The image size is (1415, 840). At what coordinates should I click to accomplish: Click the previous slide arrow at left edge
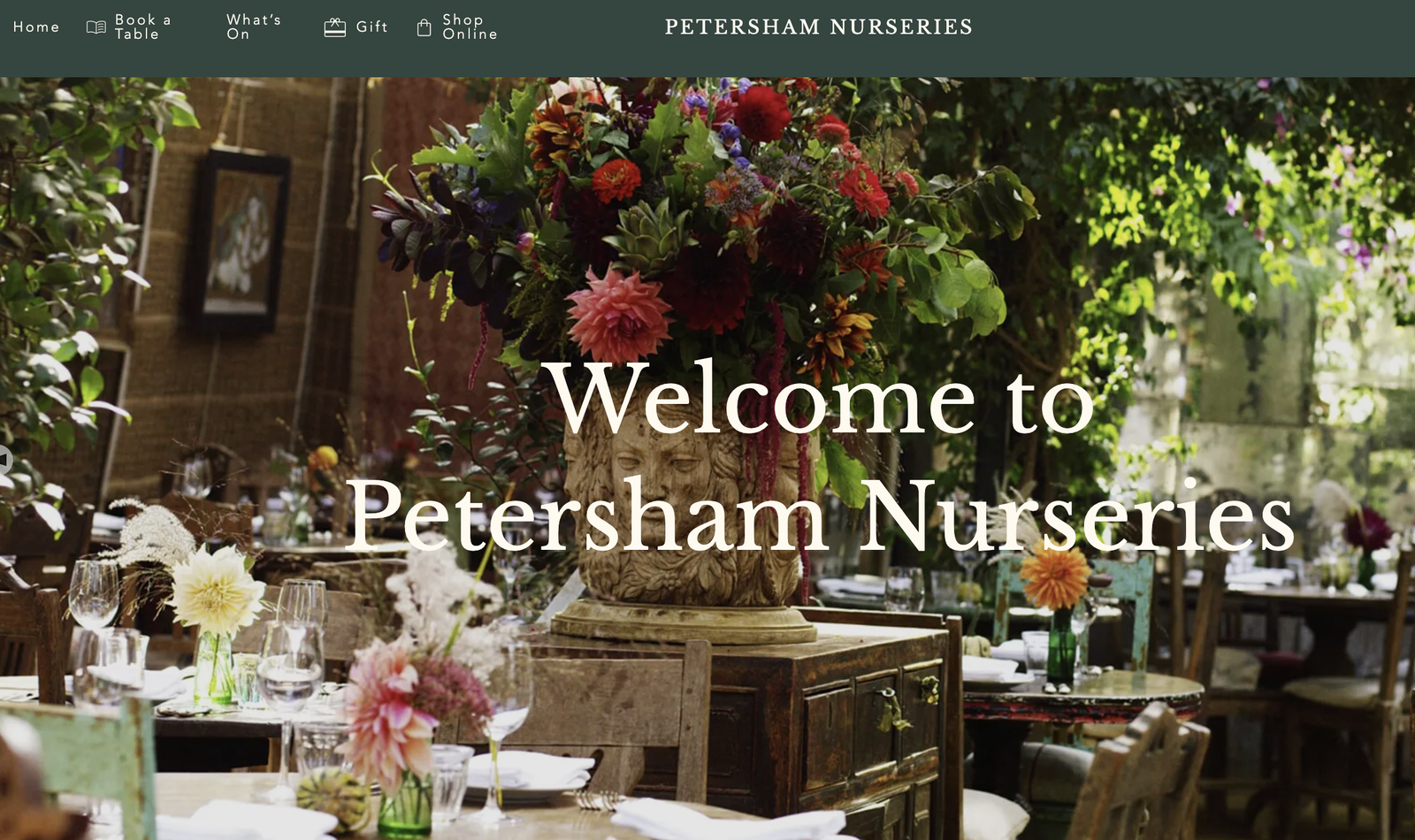(x=4, y=460)
